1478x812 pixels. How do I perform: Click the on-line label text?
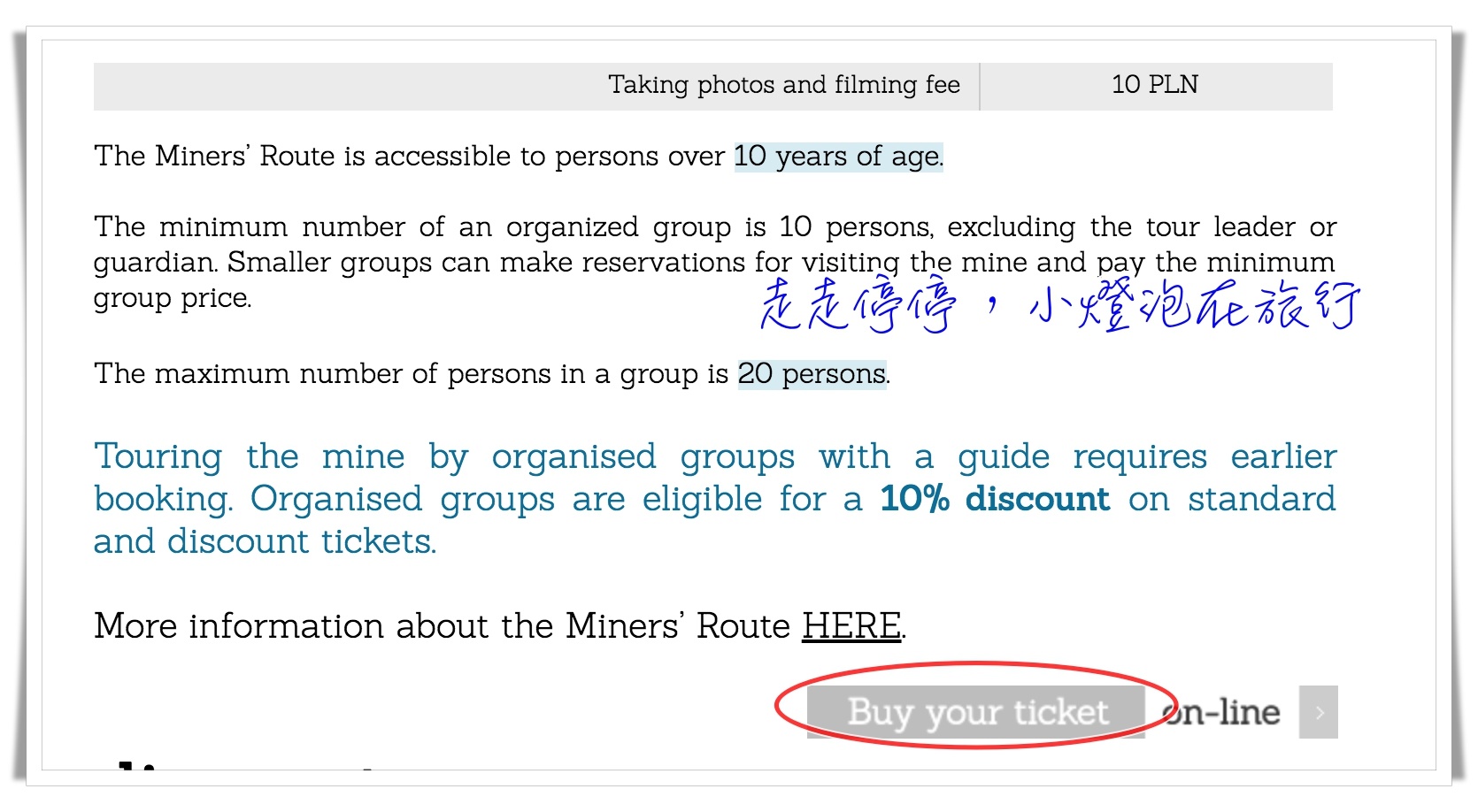click(x=1221, y=712)
